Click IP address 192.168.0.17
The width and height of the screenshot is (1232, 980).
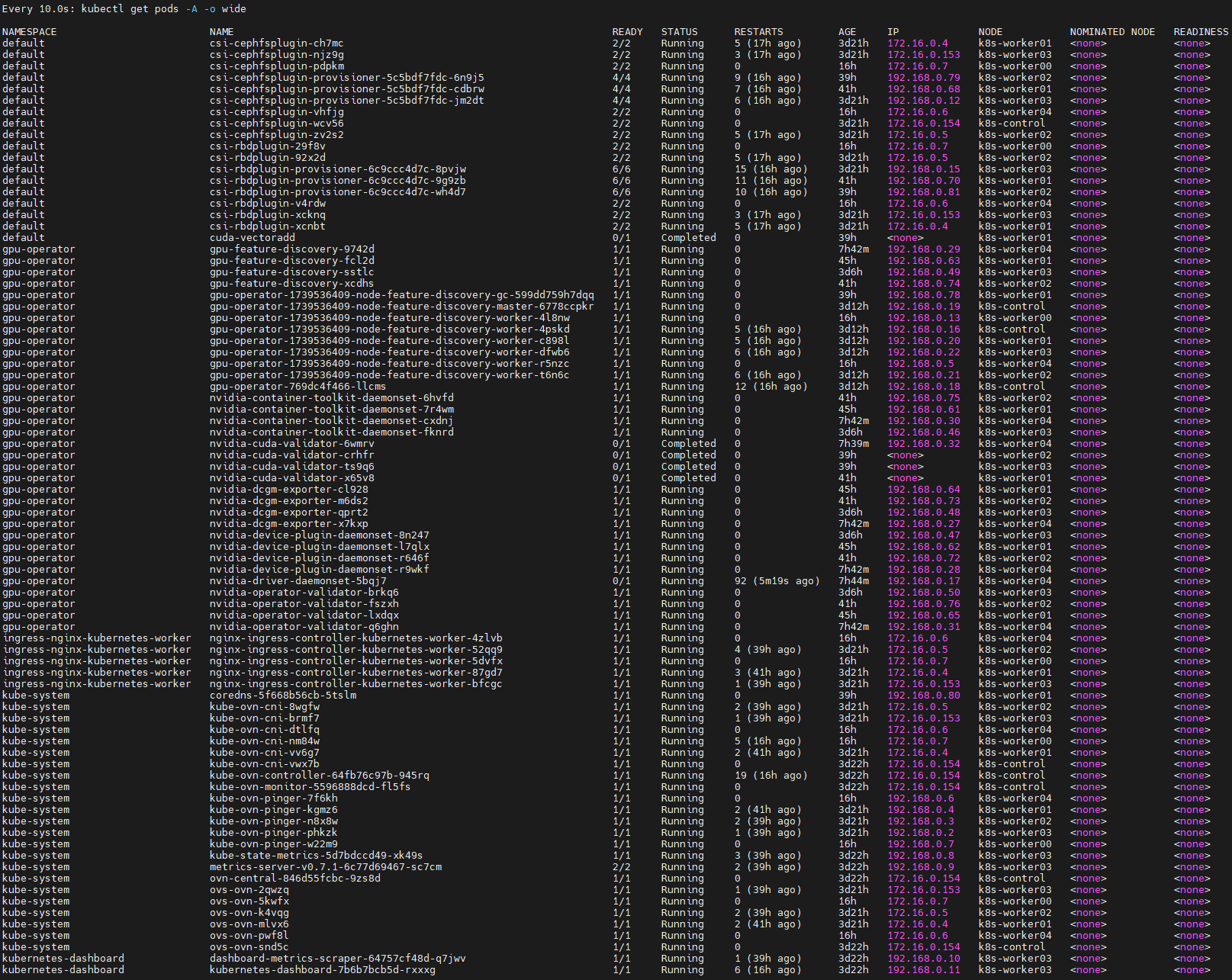pyautogui.click(x=923, y=581)
